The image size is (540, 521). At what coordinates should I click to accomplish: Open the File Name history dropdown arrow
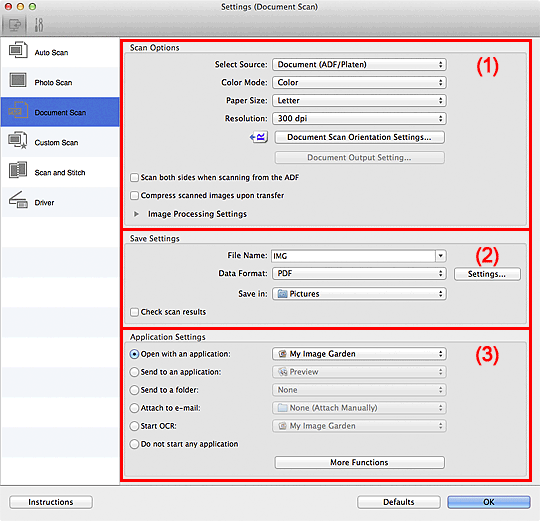pyautogui.click(x=440, y=256)
